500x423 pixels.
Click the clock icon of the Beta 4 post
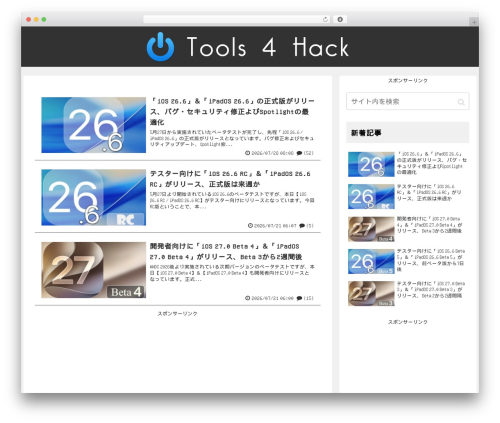point(247,298)
